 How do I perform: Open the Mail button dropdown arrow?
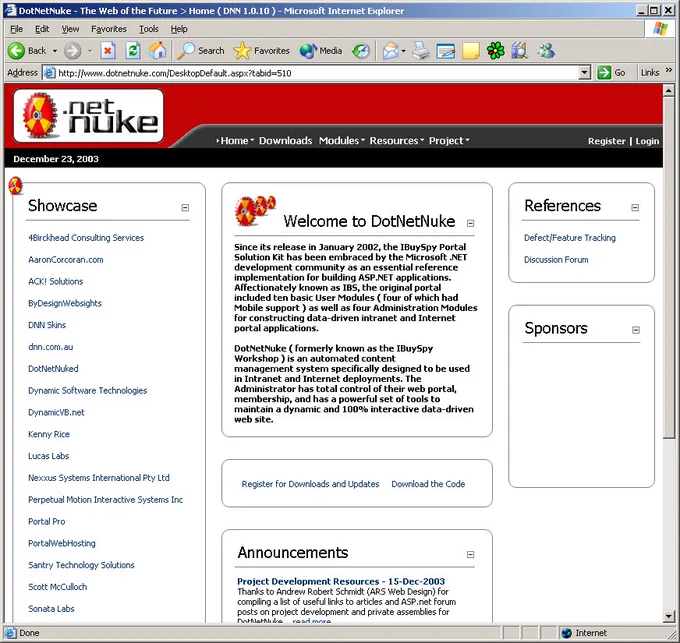(x=403, y=51)
